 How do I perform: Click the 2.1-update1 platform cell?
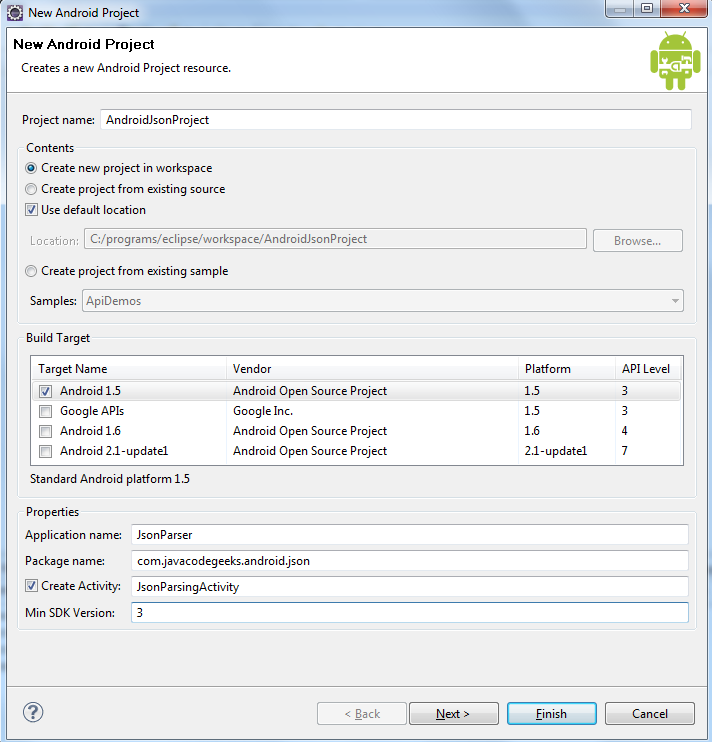pyautogui.click(x=556, y=451)
